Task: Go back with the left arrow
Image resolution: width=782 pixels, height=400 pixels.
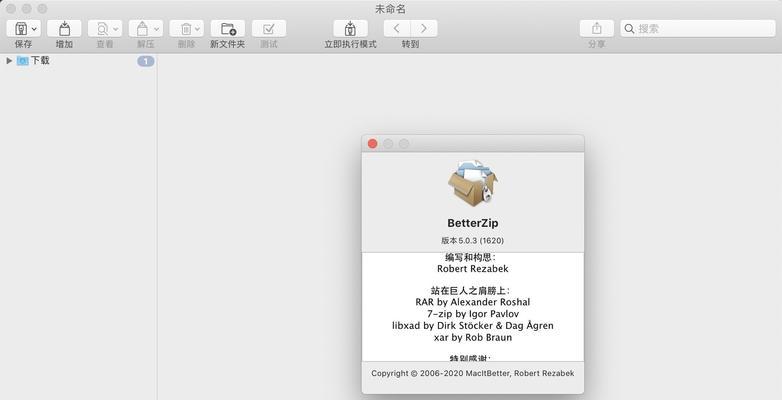Action: [397, 28]
